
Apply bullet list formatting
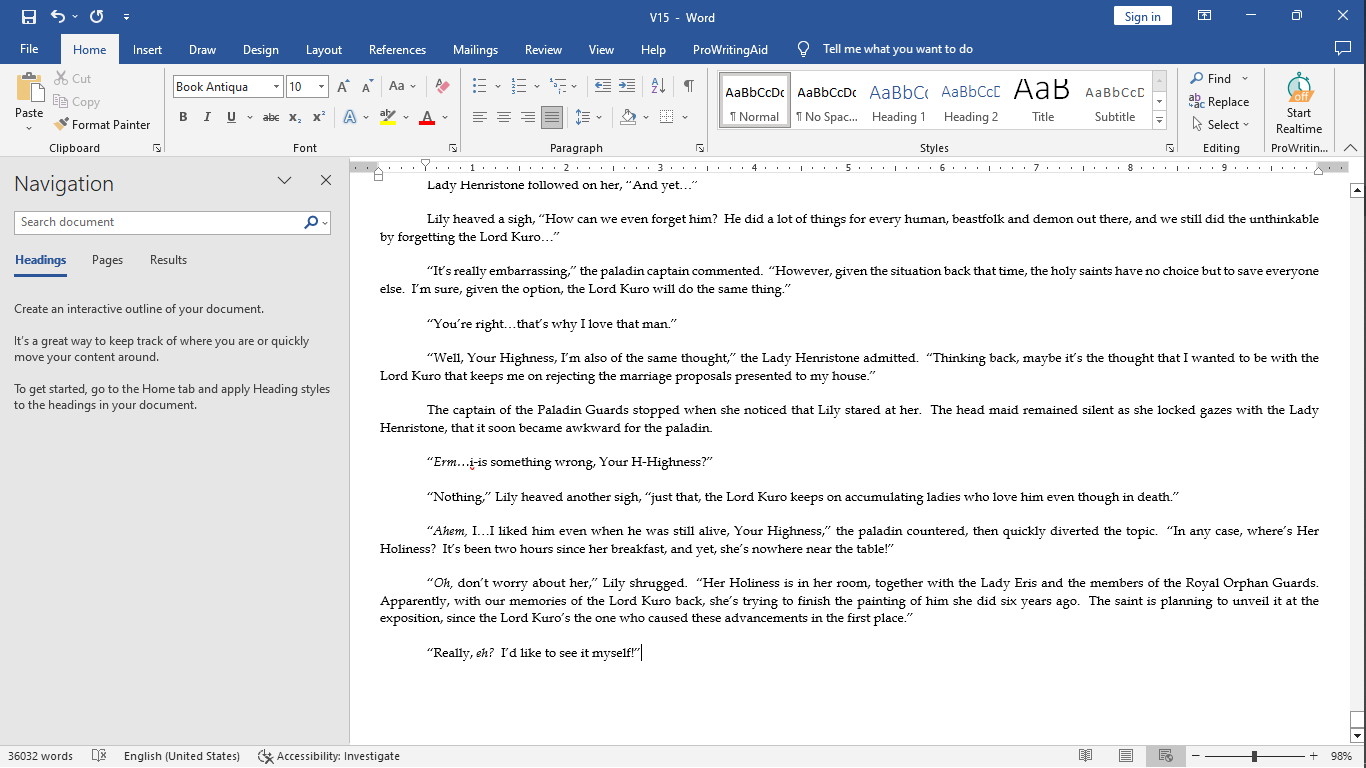coord(480,87)
